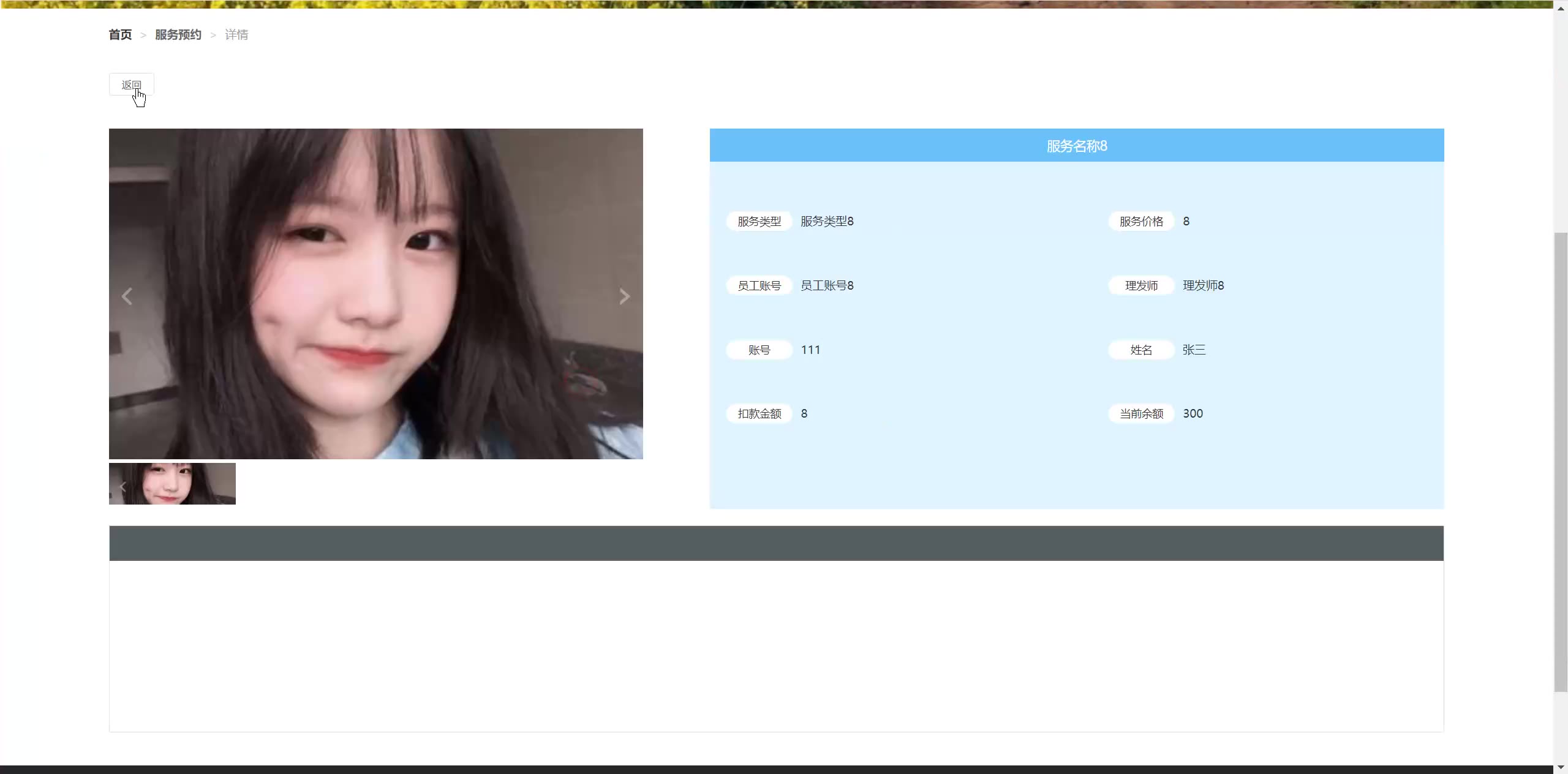Click the page vertical scrollbar thumb
Screen dimensions: 1568x774
coord(1561,462)
